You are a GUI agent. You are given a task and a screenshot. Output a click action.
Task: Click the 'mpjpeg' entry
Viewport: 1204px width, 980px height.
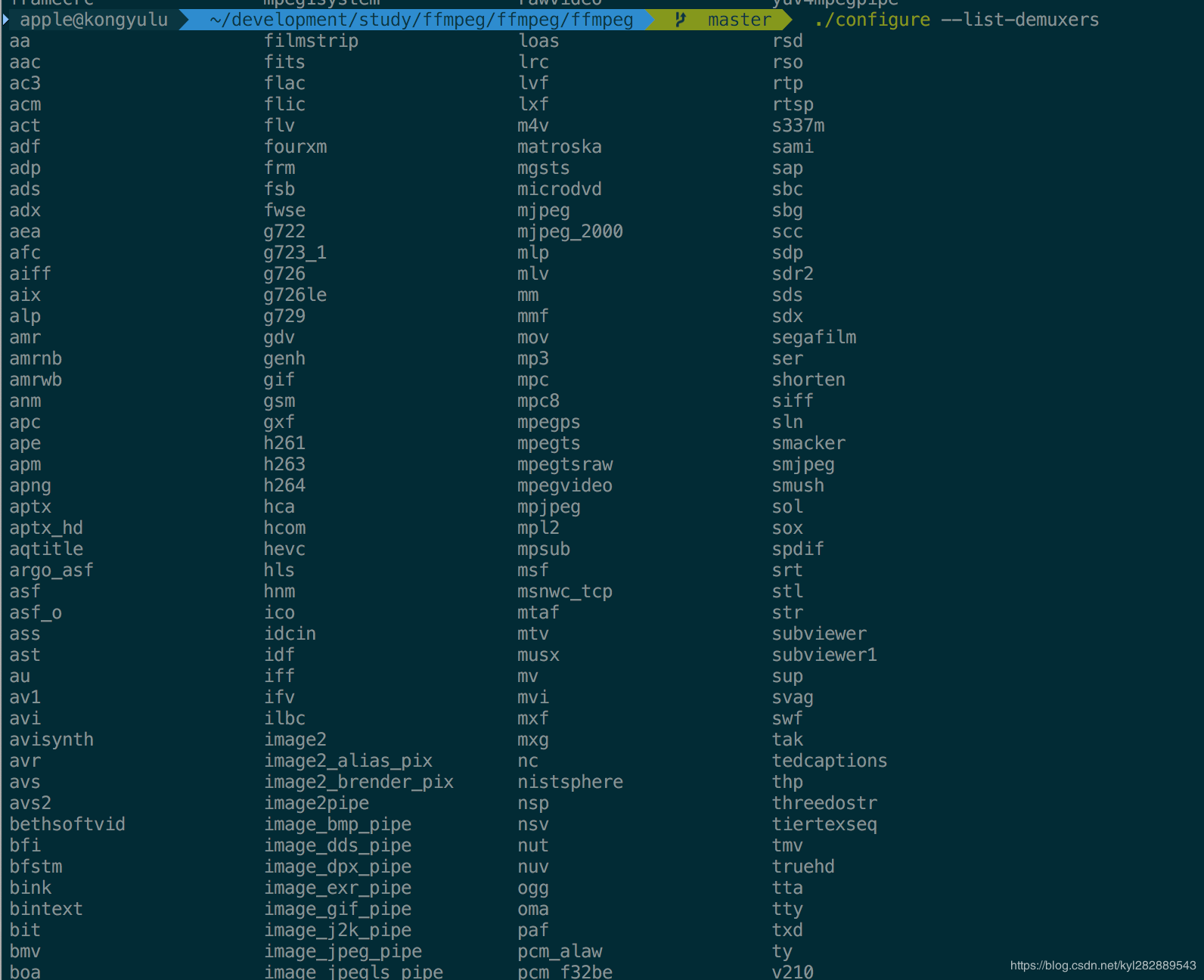[x=550, y=507]
